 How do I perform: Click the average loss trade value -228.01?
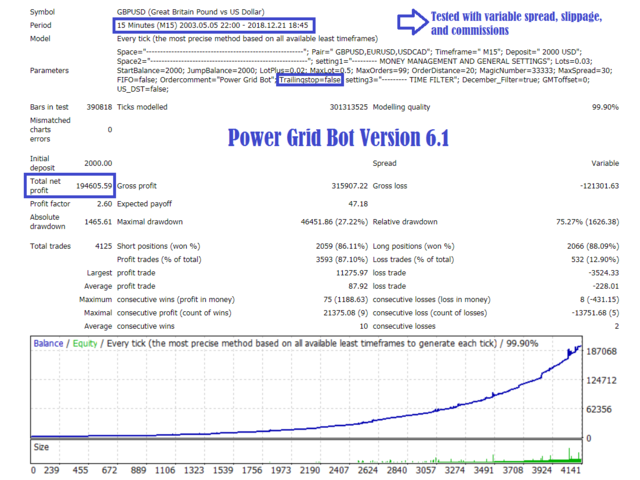tap(606, 286)
